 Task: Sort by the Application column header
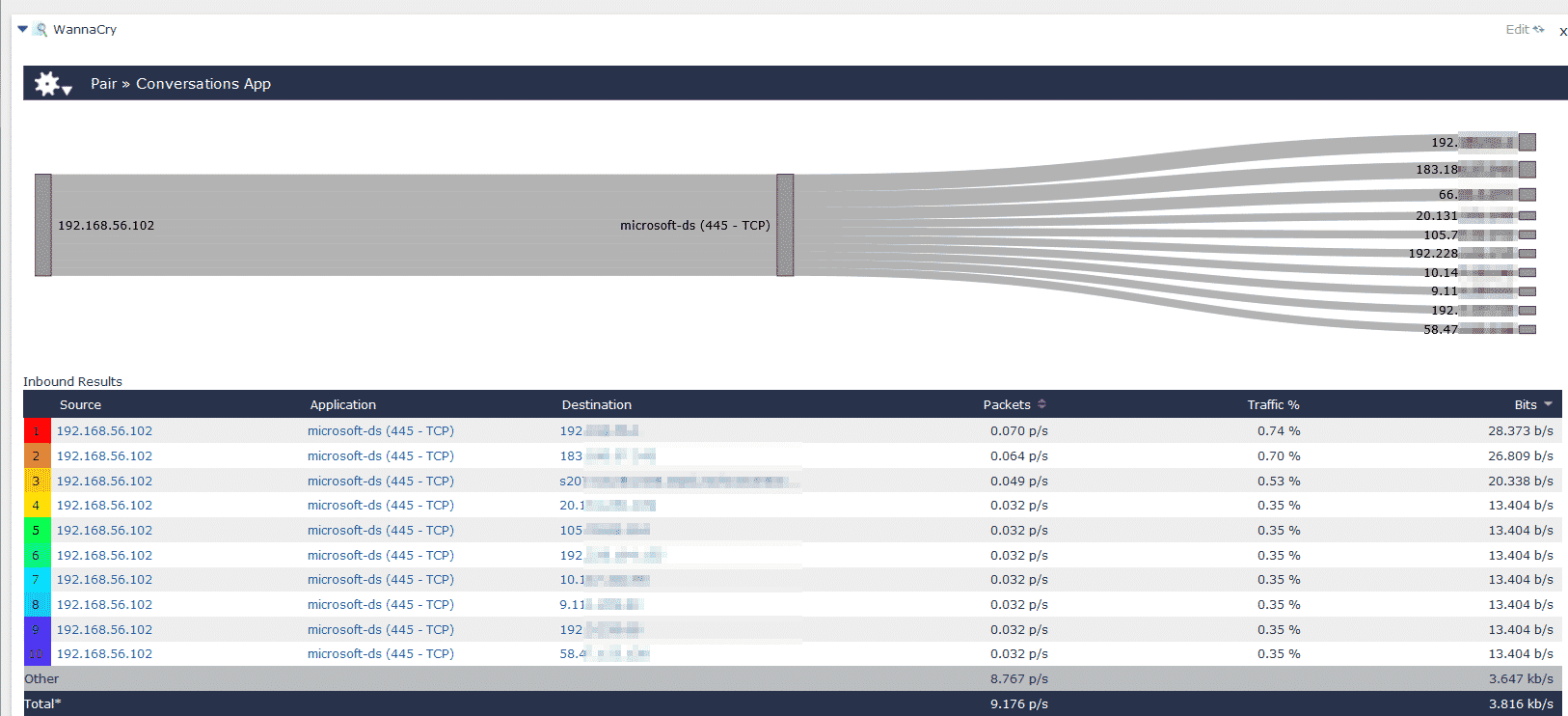[x=343, y=405]
